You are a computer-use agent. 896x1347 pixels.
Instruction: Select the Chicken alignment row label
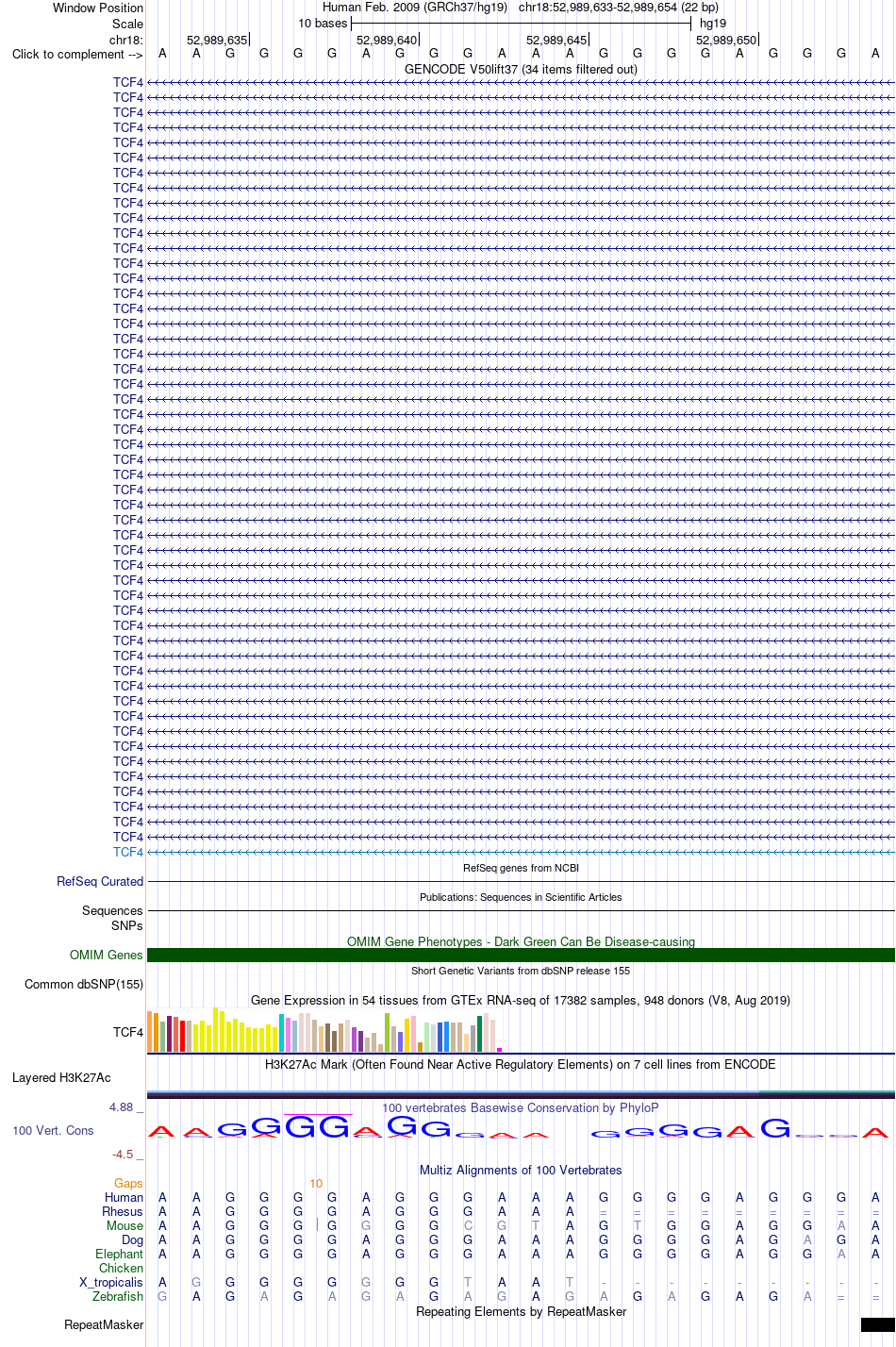(121, 1269)
